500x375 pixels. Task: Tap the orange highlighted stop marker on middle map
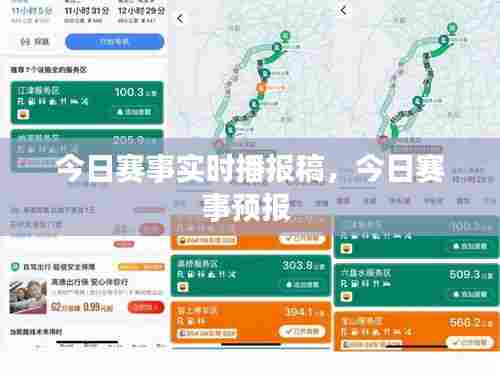tap(262, 88)
